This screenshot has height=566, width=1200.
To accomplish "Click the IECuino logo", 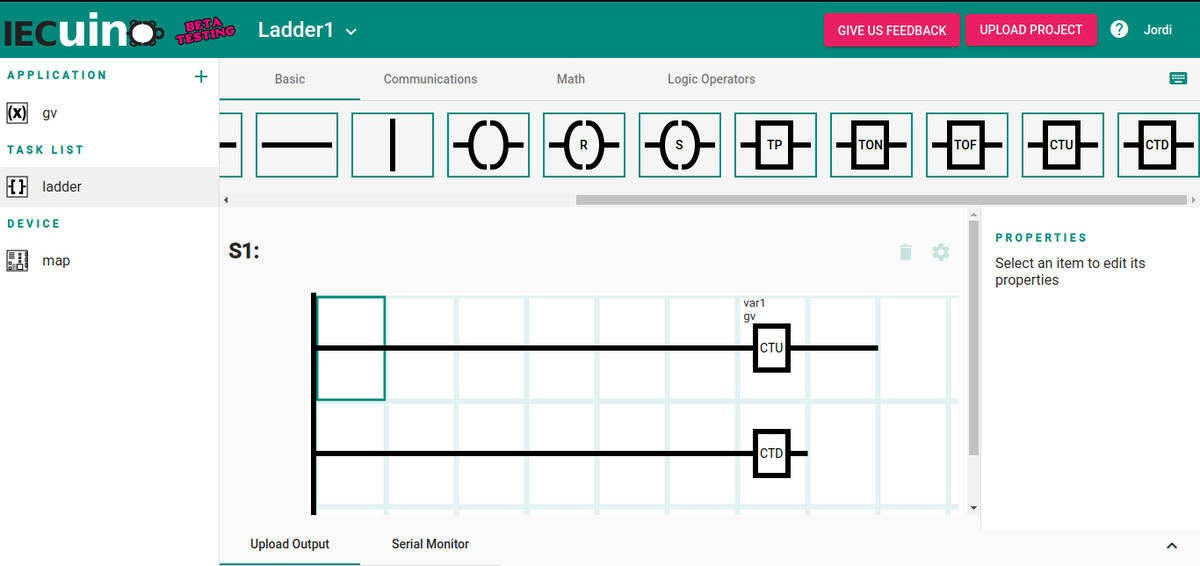I will 84,32.
